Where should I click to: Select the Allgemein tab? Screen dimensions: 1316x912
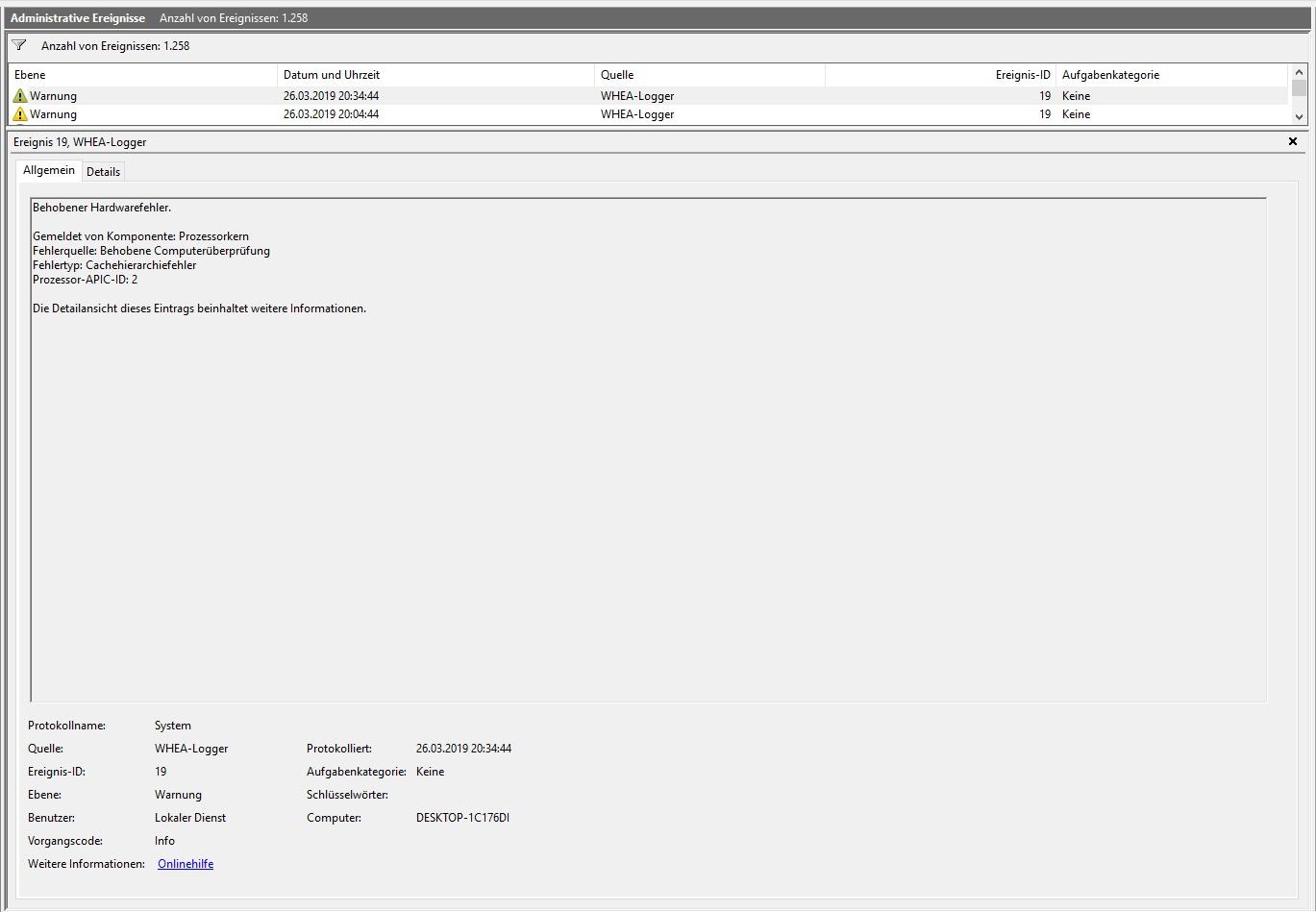click(x=49, y=170)
